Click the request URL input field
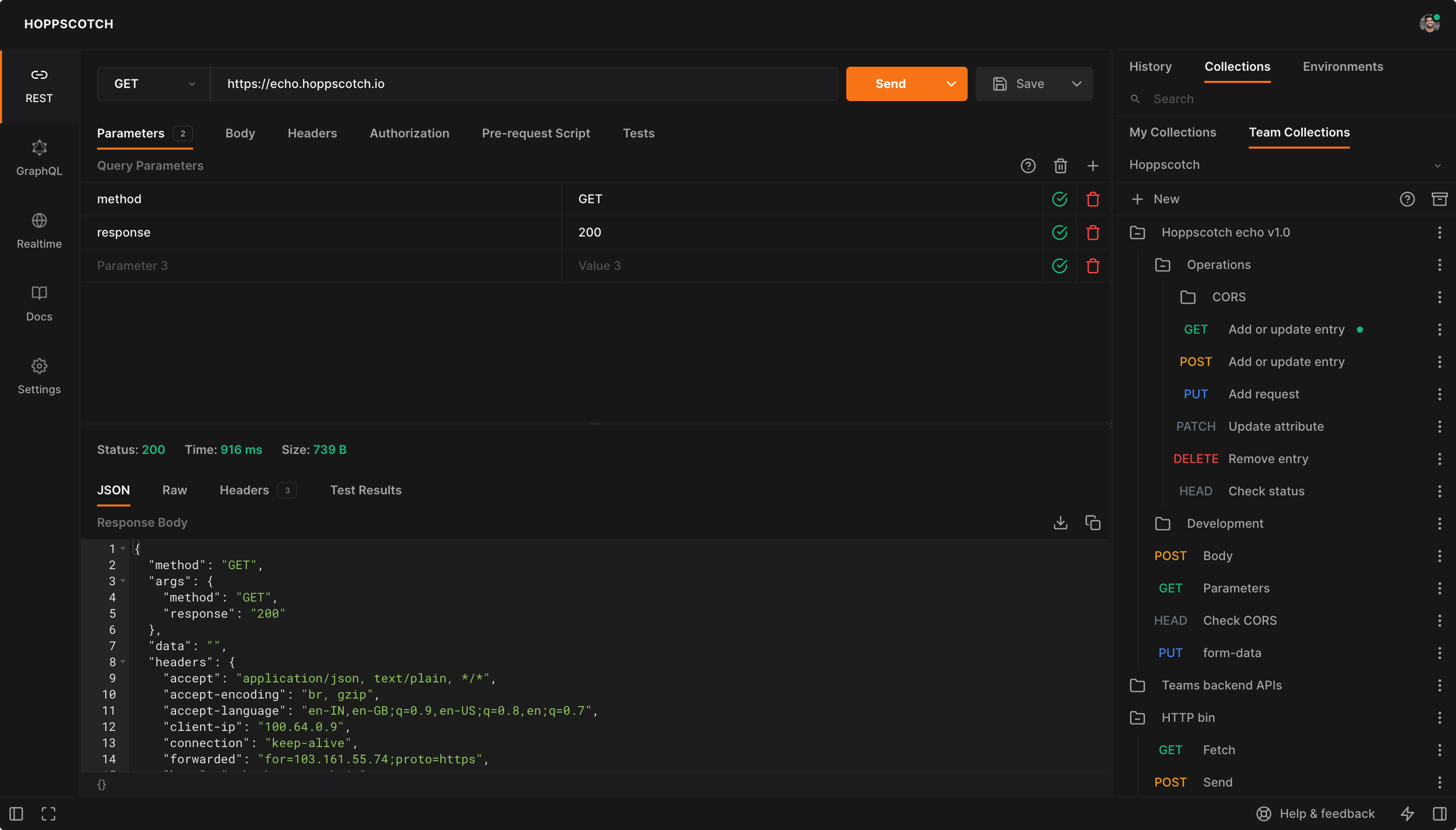Screen dimensions: 1456x830 pyautogui.click(x=523, y=84)
